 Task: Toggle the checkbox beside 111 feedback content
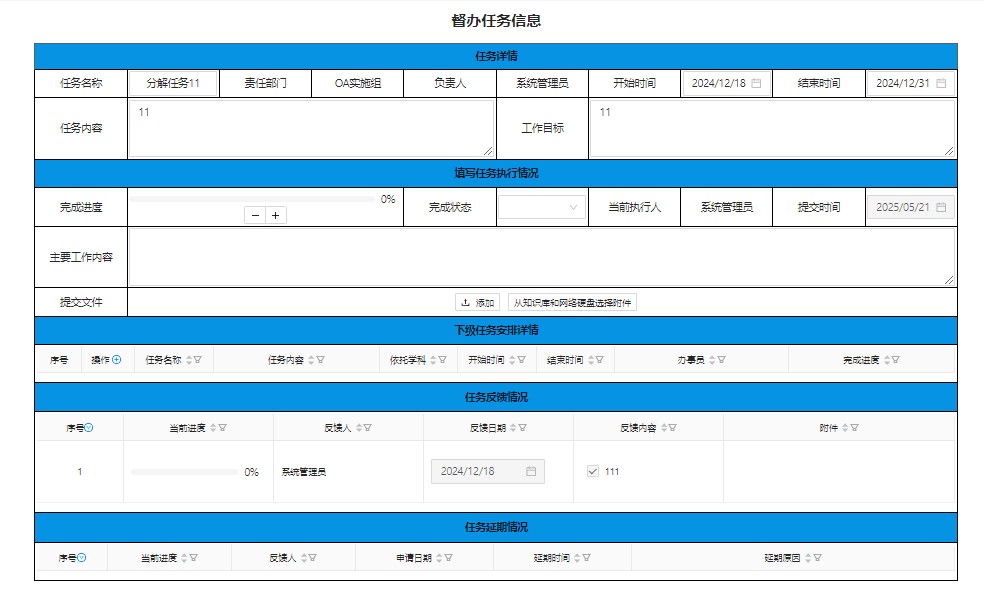coord(593,471)
